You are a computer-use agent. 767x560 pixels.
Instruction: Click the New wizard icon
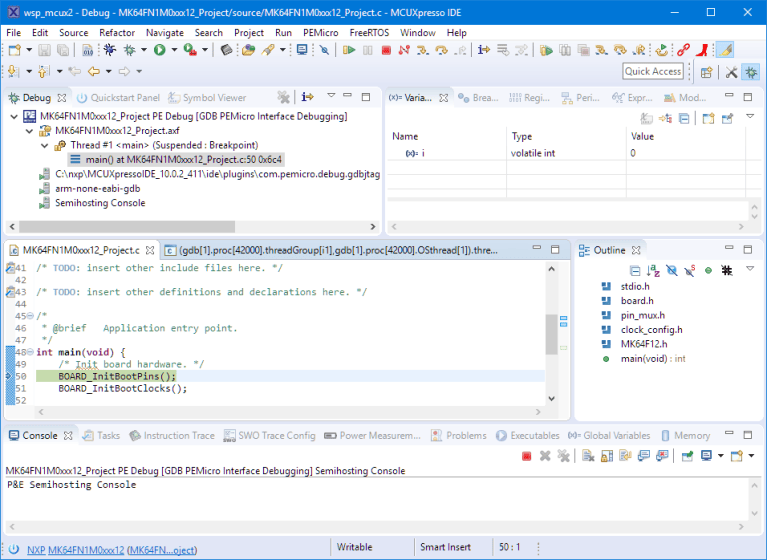click(x=15, y=50)
